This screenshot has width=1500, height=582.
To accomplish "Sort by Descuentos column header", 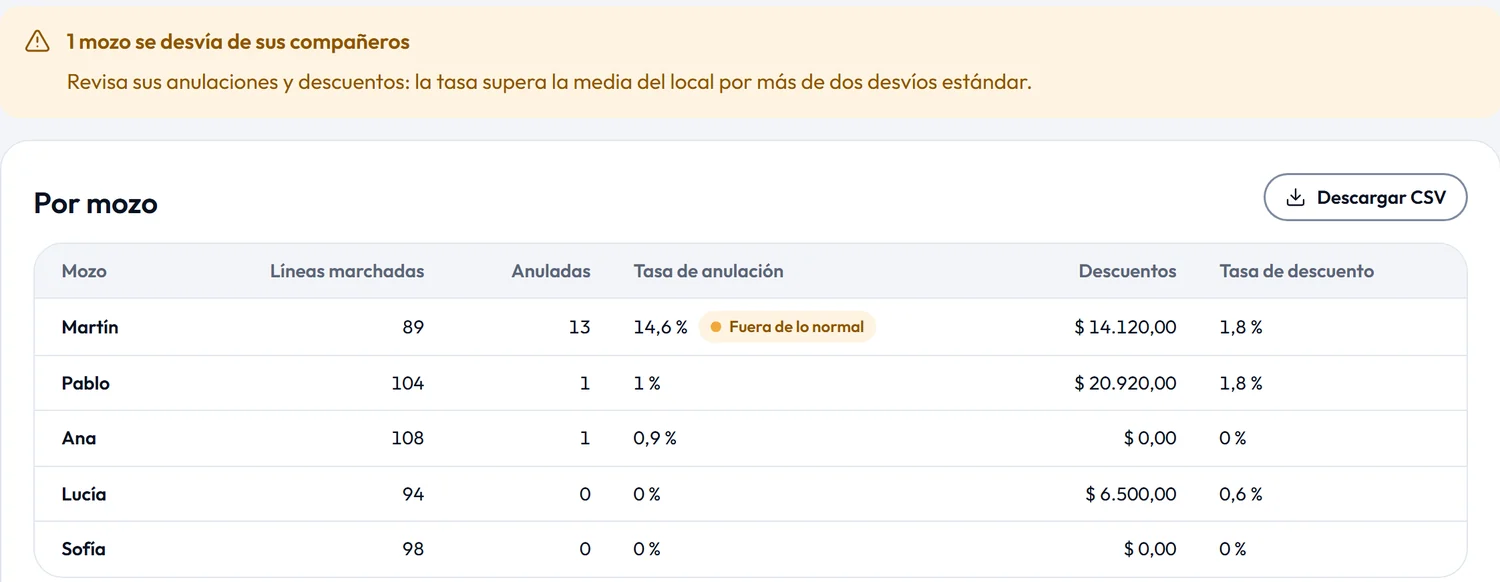I will pyautogui.click(x=1127, y=271).
